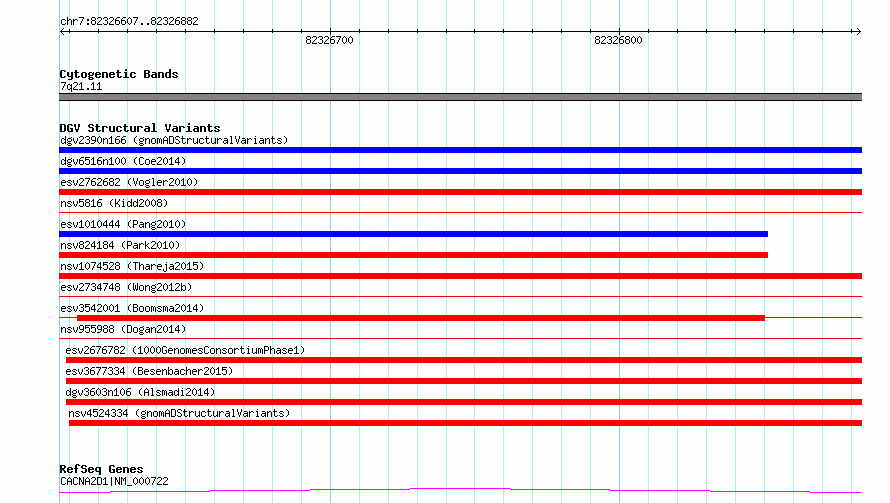Select the Cytogenetic Bands track heading

coord(119,74)
